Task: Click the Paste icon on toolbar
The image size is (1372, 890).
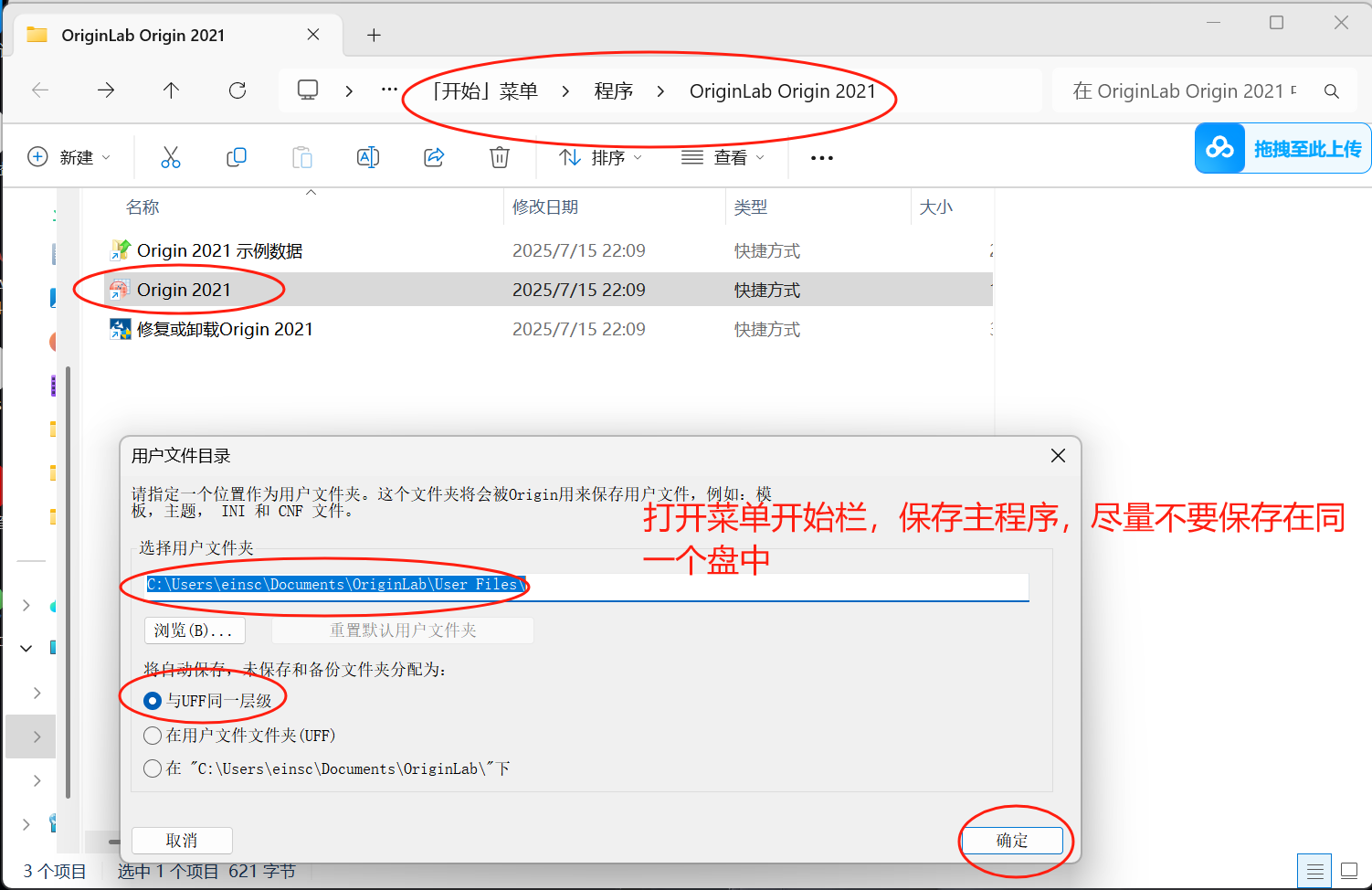Action: [302, 156]
